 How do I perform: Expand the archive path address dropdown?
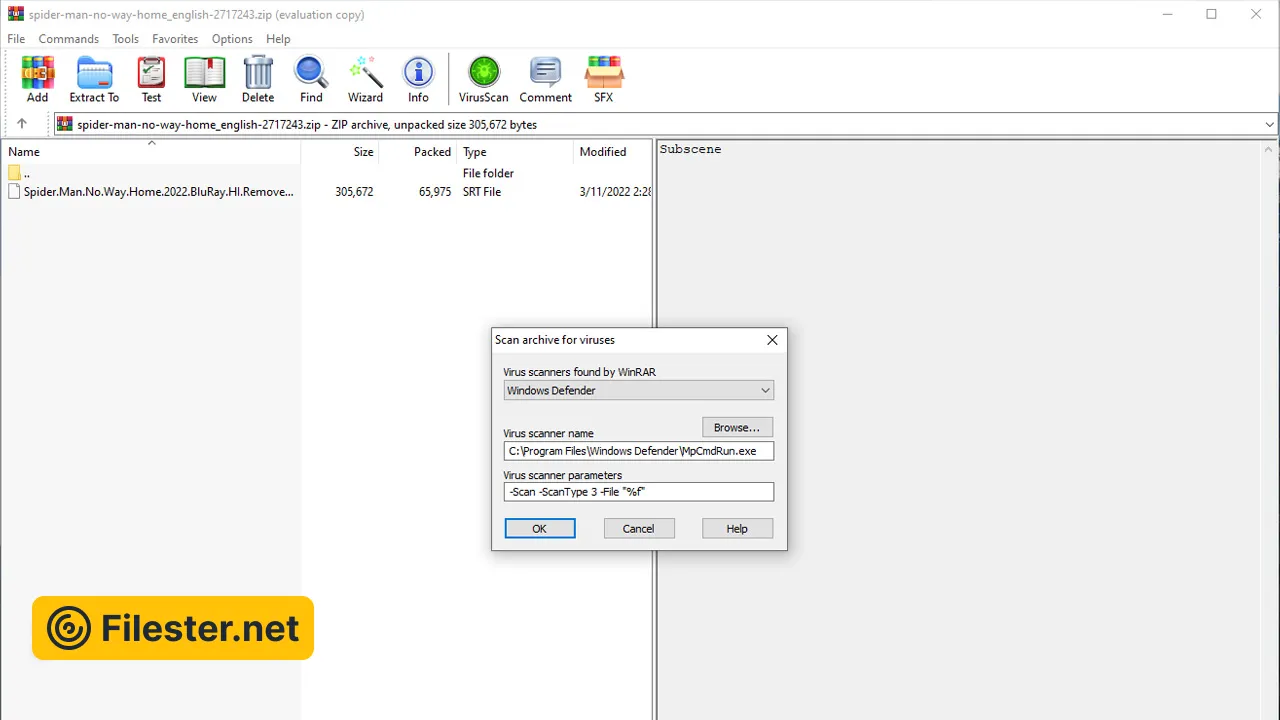(1269, 125)
